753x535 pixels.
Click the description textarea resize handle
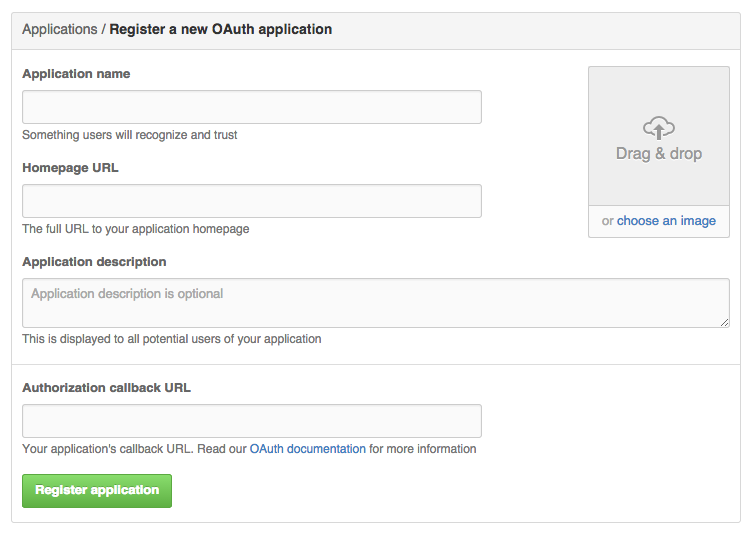point(725,323)
